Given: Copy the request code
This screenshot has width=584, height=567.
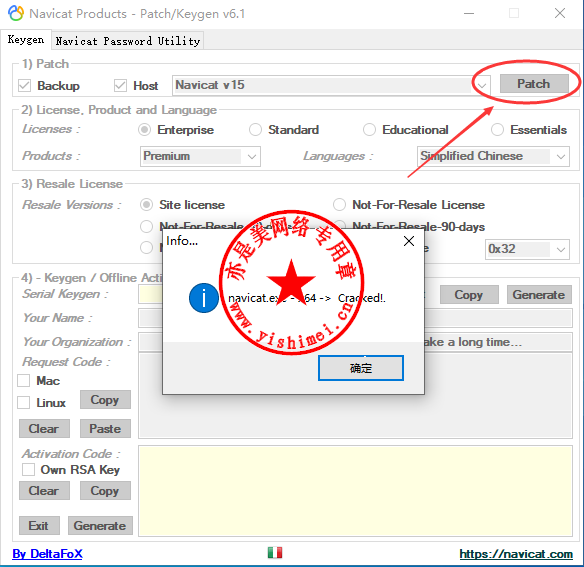Looking at the screenshot, I should (x=105, y=400).
